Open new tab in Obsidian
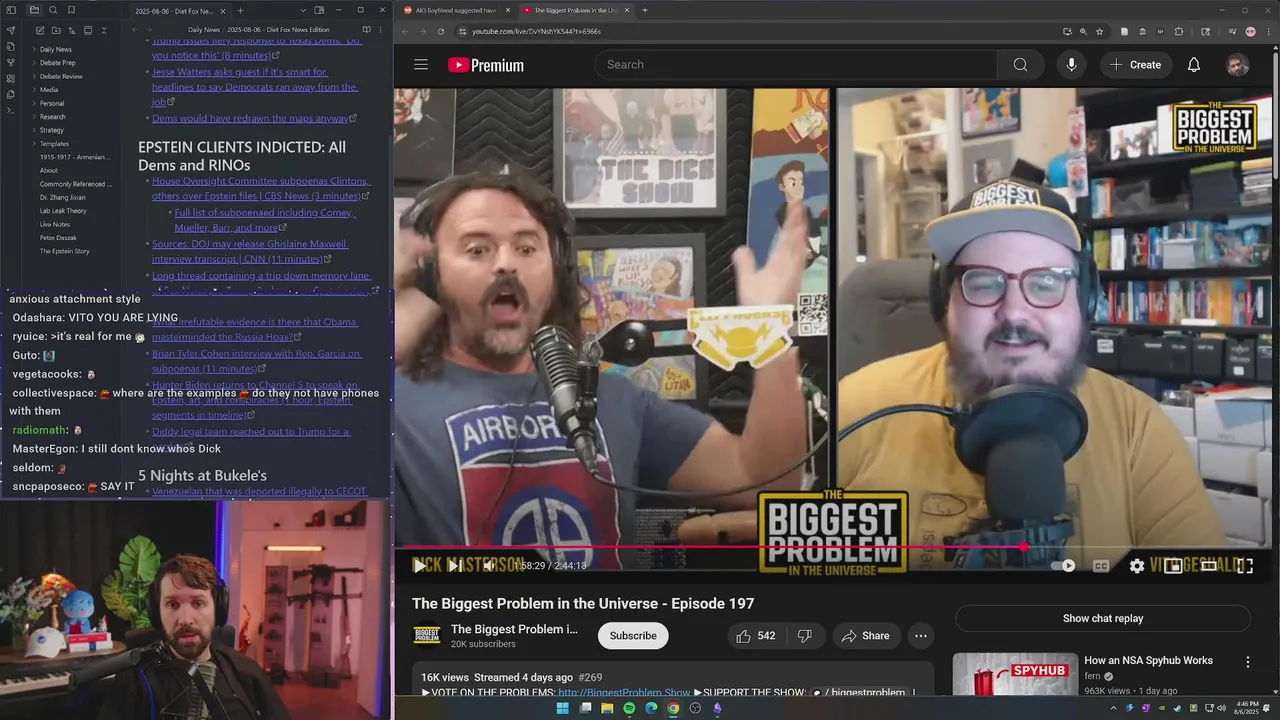Screen dimensions: 1280x720 tap(240, 10)
